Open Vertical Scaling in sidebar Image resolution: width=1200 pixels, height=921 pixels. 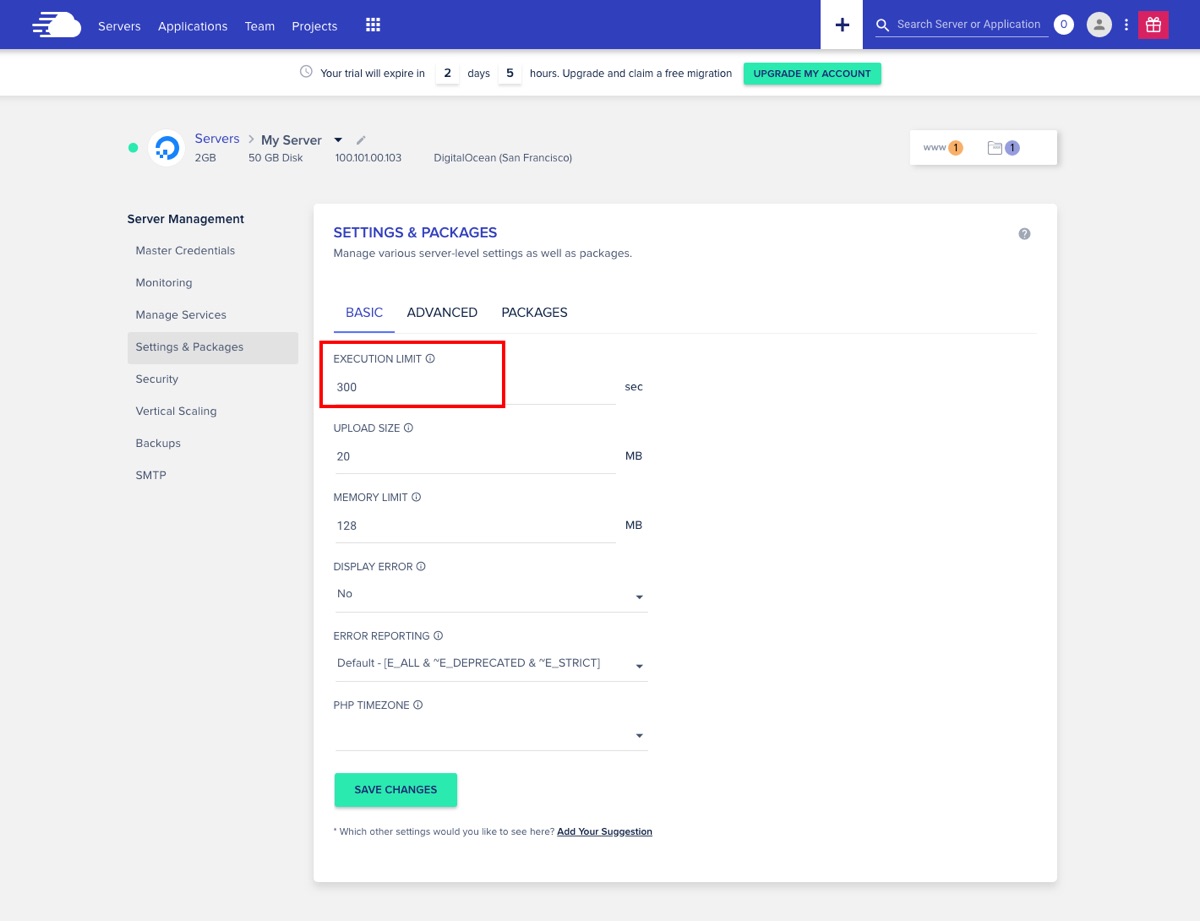click(213, 411)
